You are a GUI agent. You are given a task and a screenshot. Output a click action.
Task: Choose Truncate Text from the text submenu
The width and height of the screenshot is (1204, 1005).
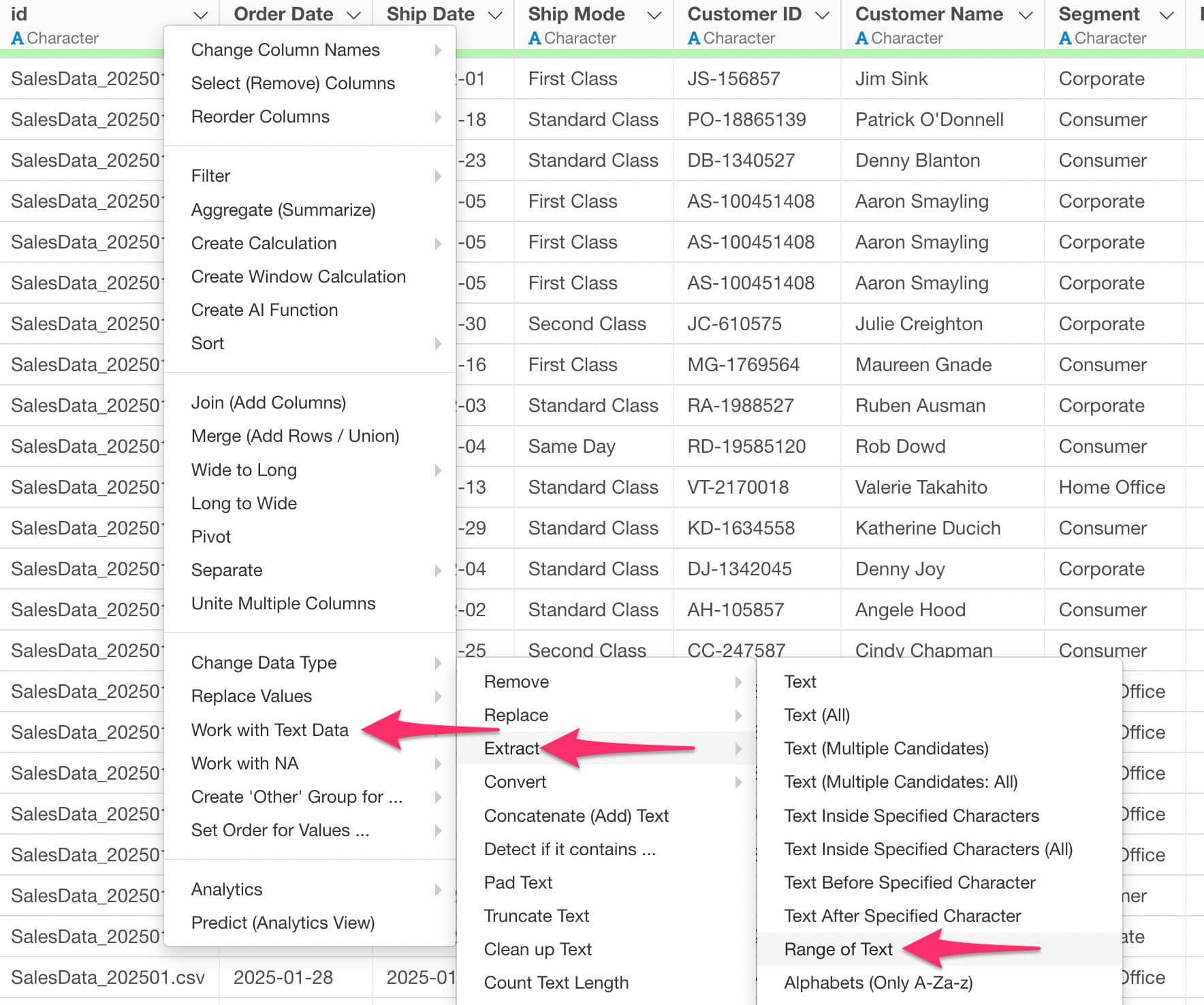[536, 916]
